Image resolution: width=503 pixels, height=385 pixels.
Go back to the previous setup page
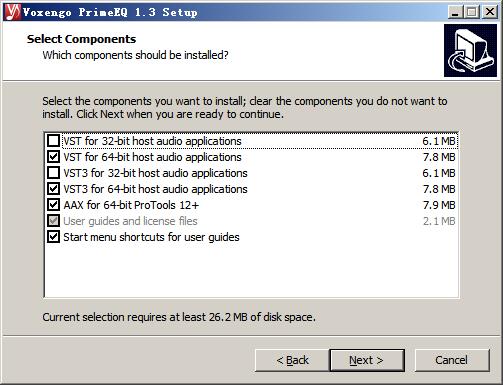(292, 360)
